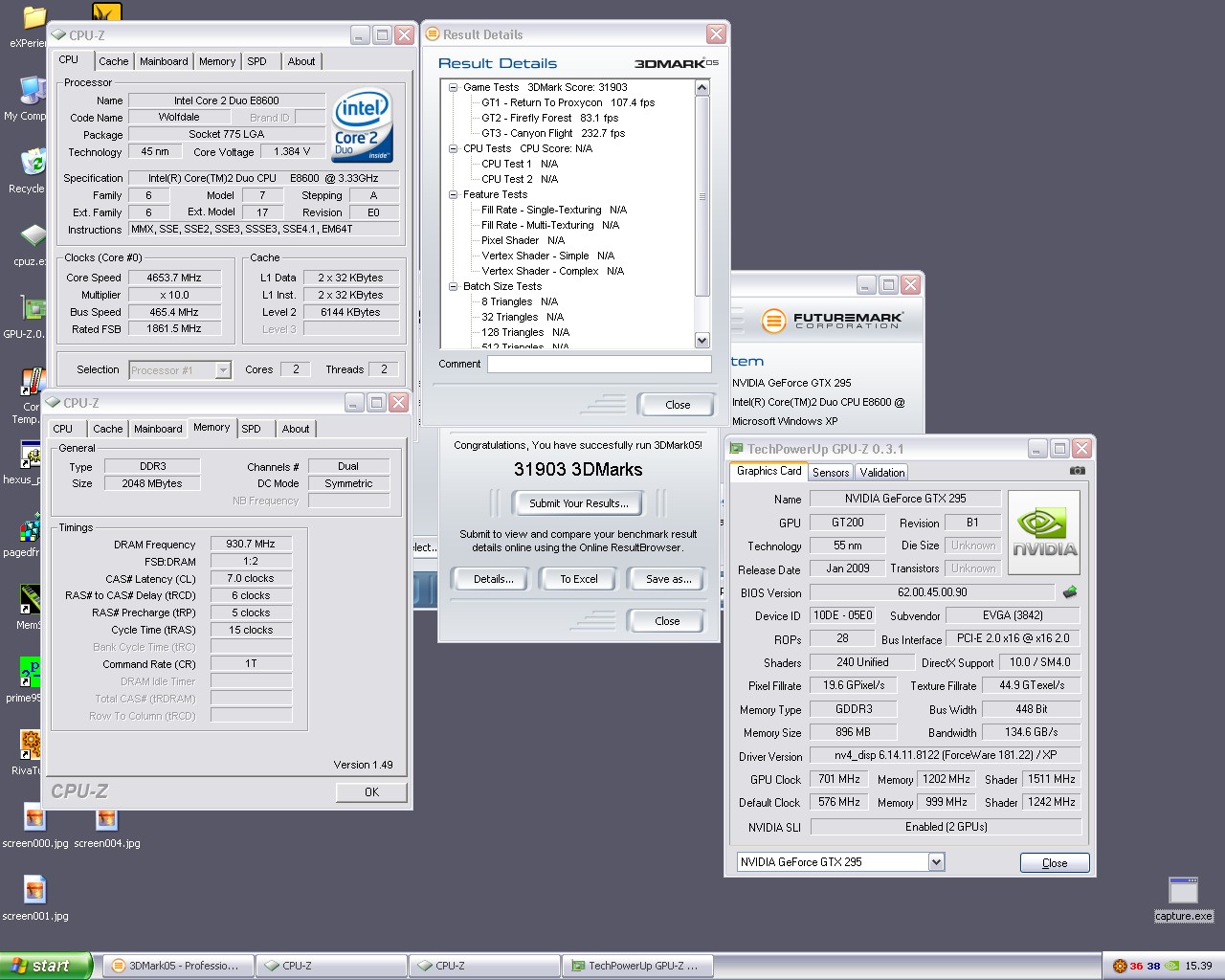
Task: Click the To Excel button
Action: click(579, 579)
